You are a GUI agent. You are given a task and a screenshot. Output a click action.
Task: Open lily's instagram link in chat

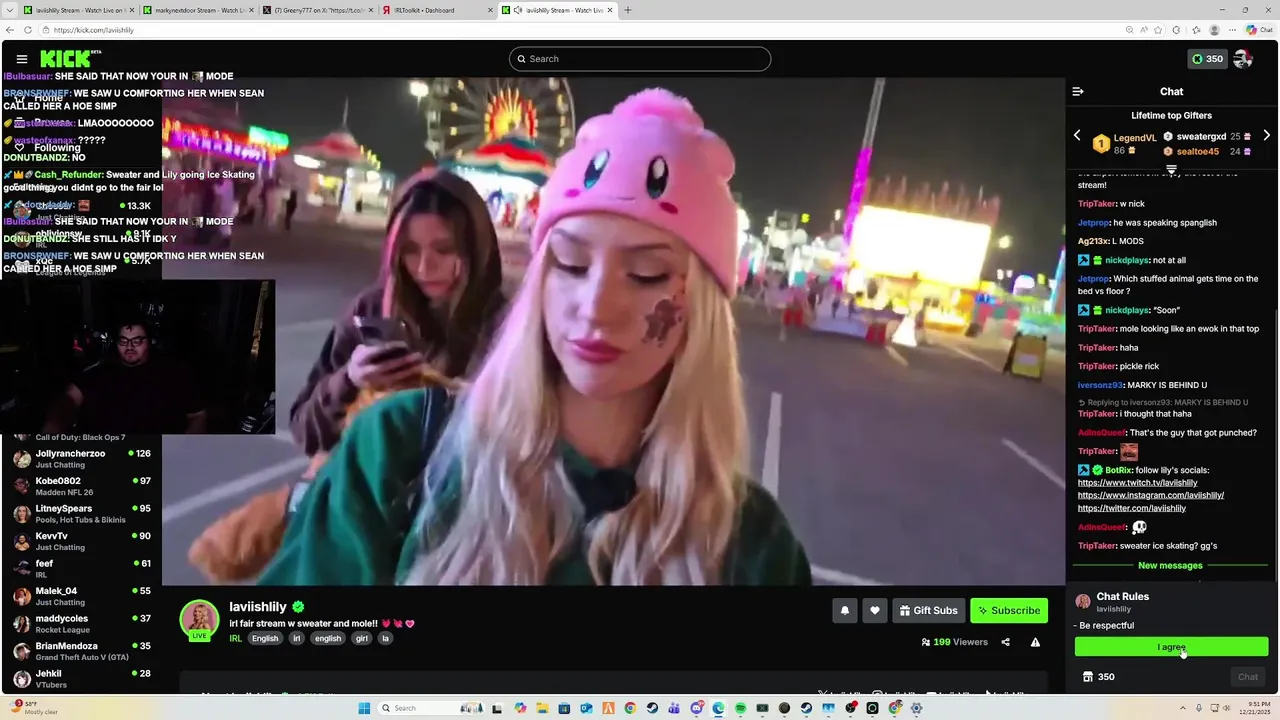(1150, 495)
